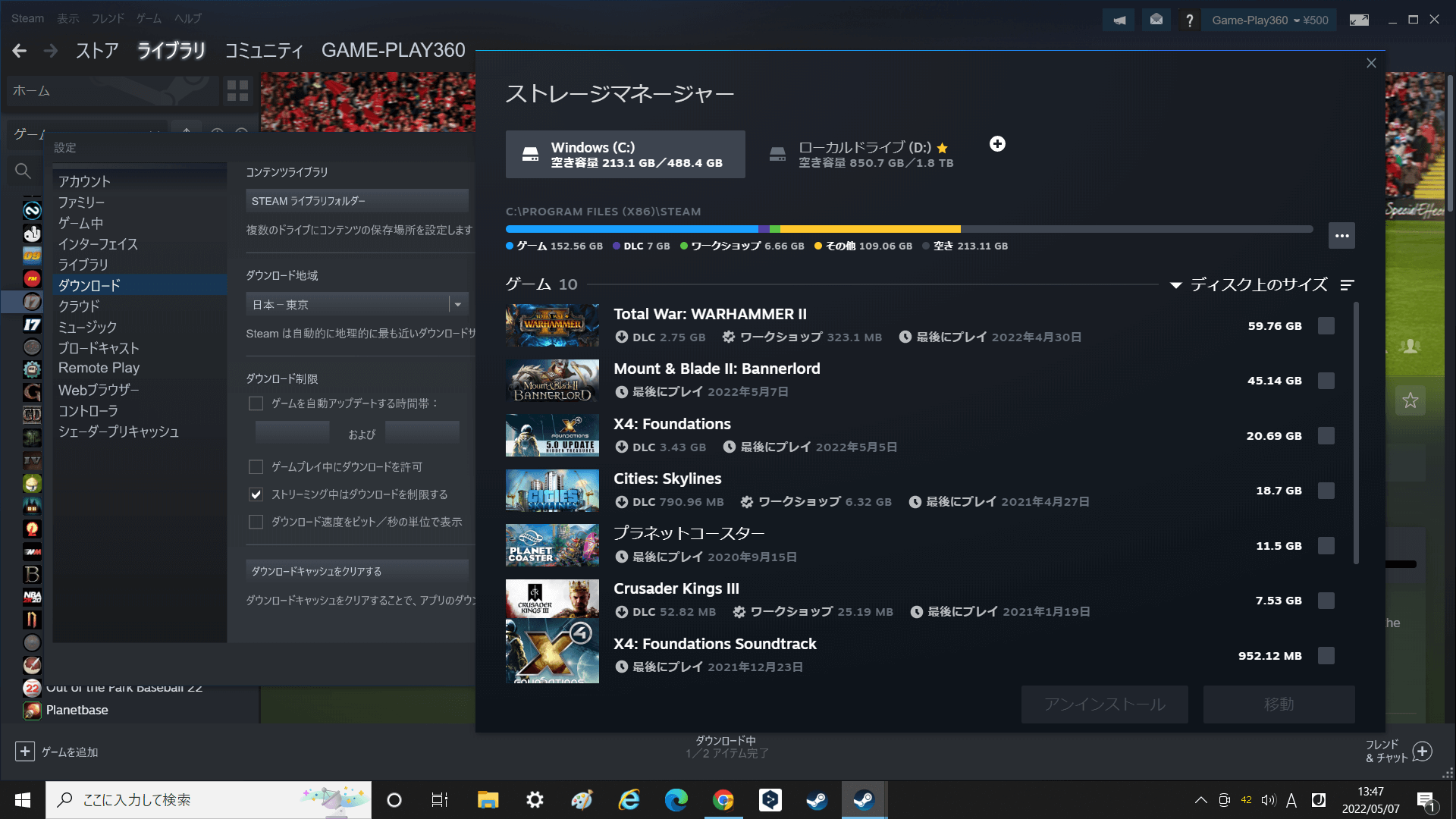
Task: Open the ellipsis menu for the Steam folder
Action: click(1341, 236)
